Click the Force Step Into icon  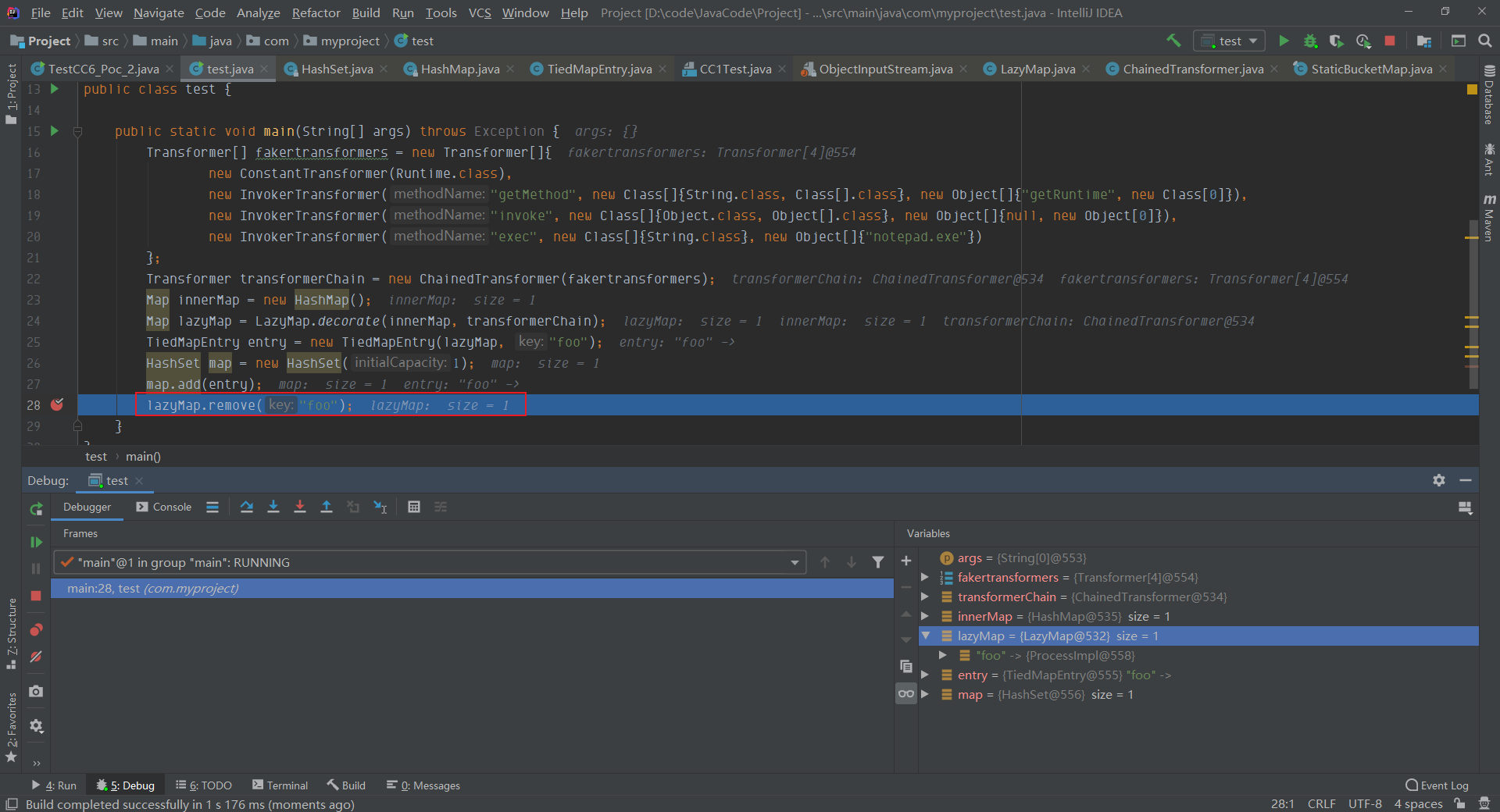[300, 507]
